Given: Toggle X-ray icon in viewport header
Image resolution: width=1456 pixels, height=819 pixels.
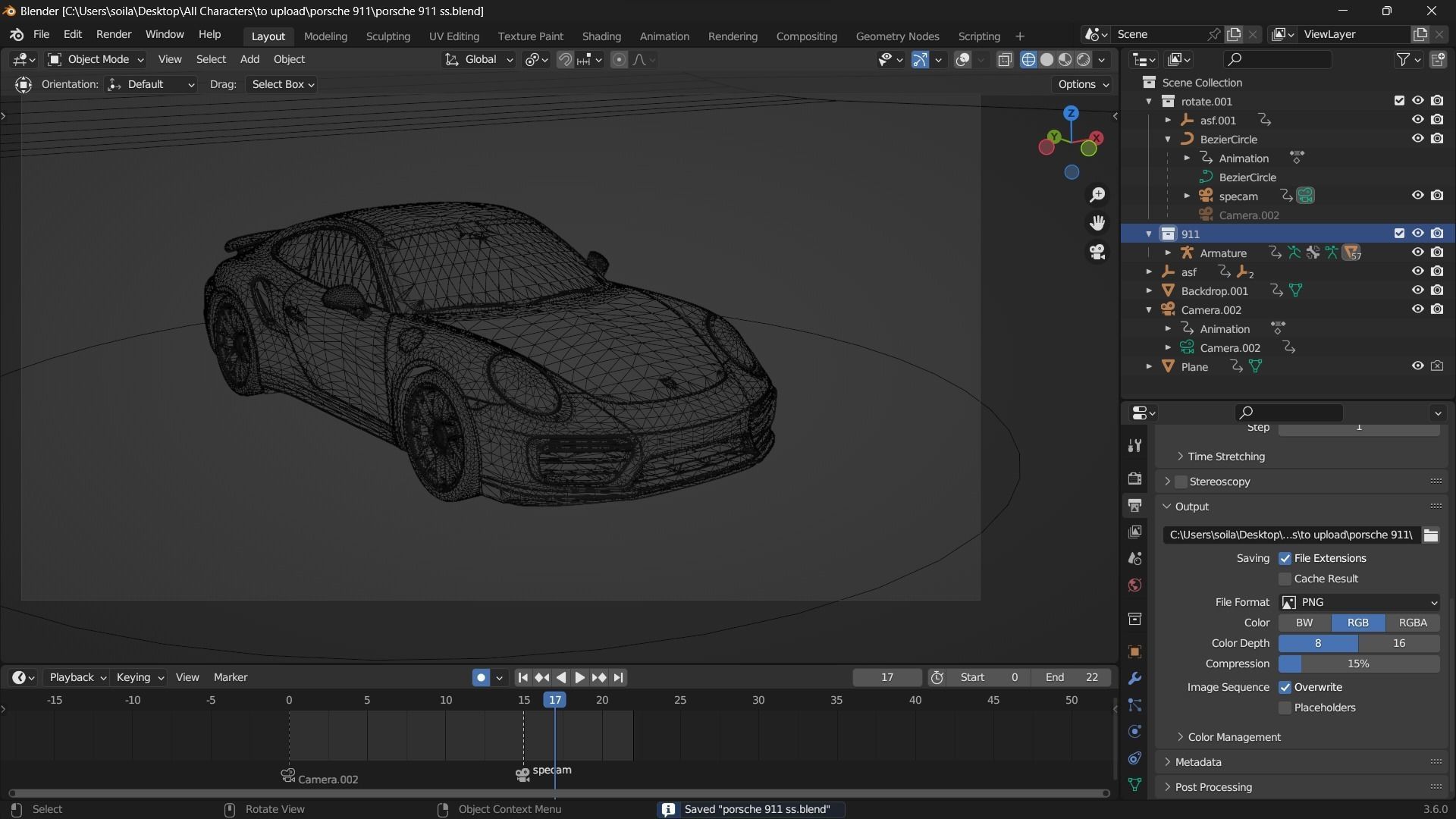Looking at the screenshot, I should [1005, 60].
